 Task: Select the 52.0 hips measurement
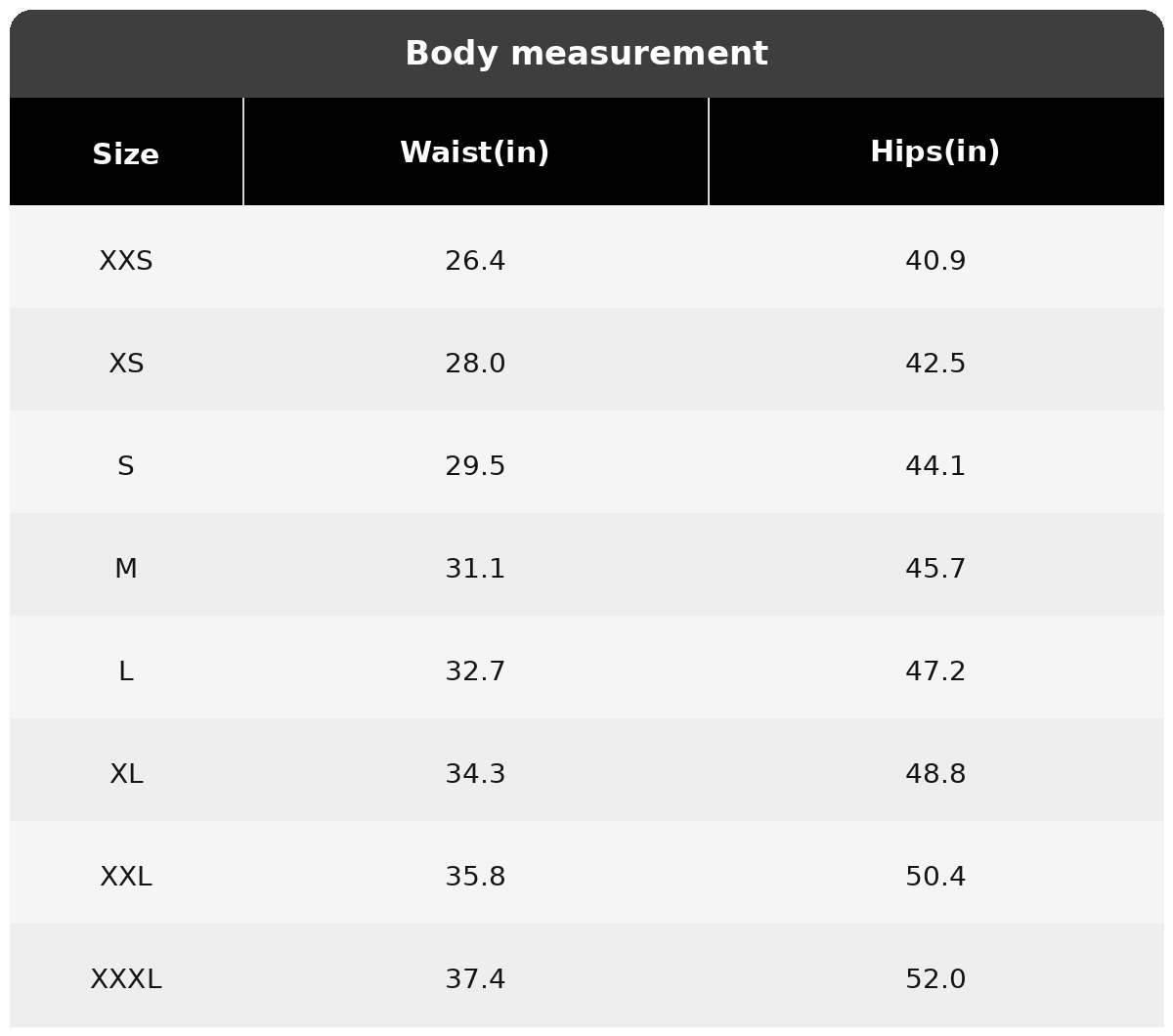point(935,979)
